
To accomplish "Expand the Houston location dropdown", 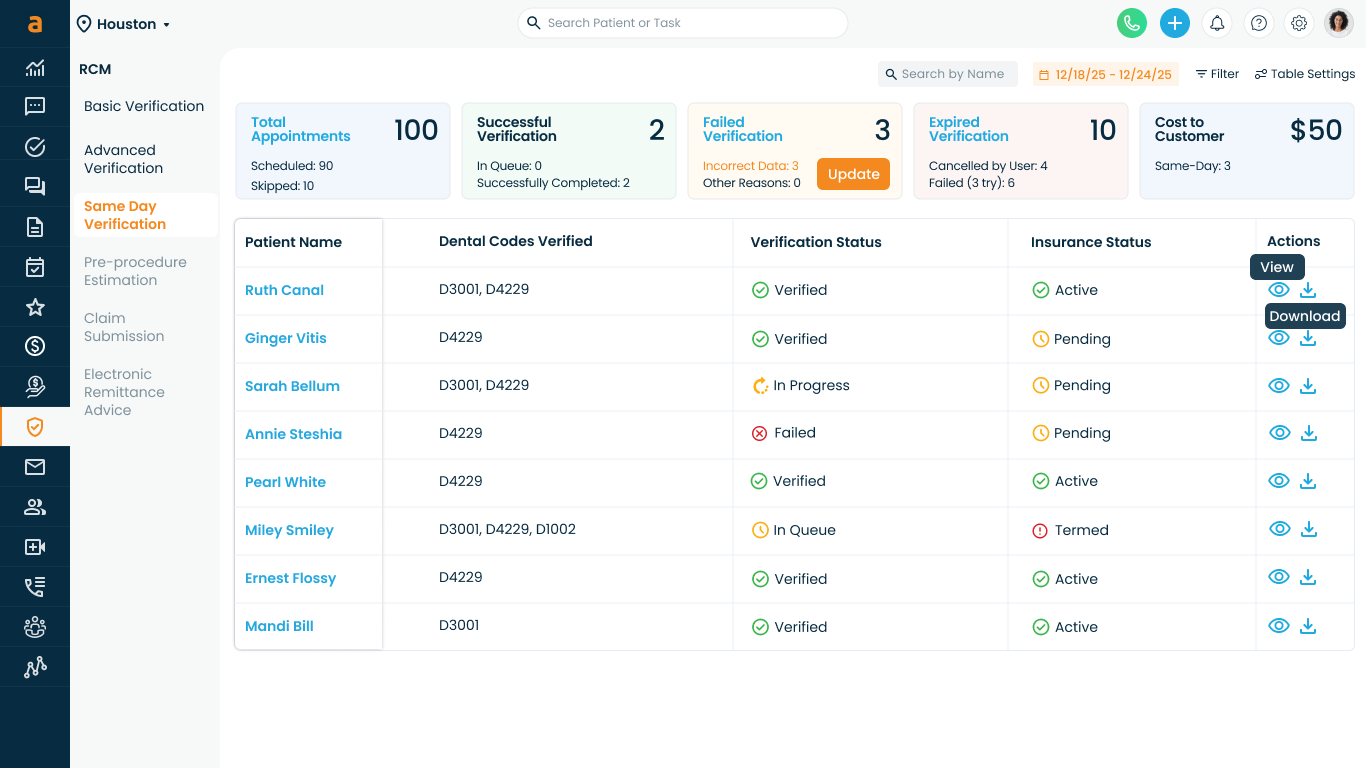I will pyautogui.click(x=124, y=24).
